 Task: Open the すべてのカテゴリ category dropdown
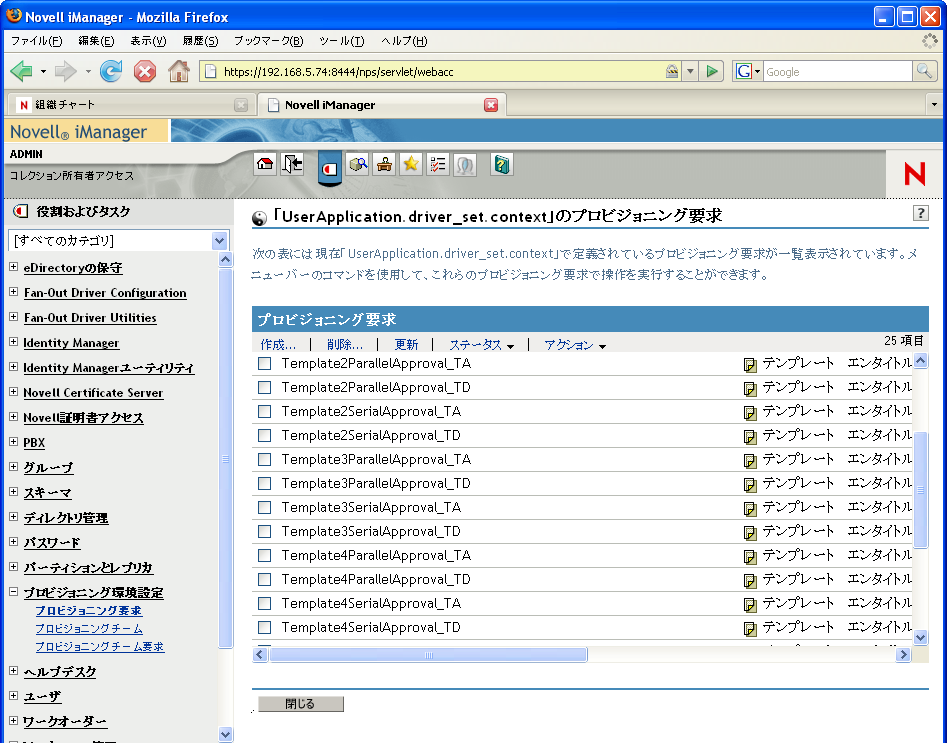click(x=118, y=240)
